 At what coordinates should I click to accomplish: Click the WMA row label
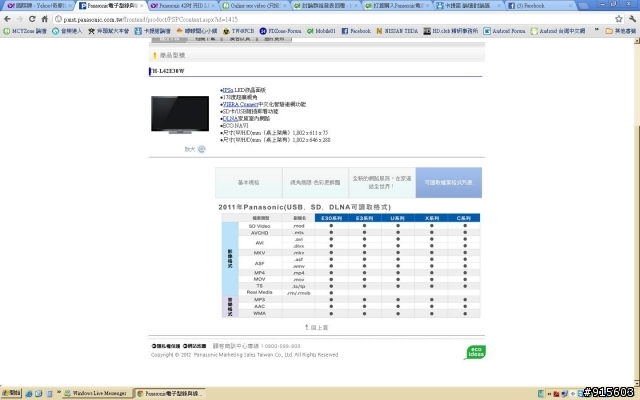pos(260,313)
